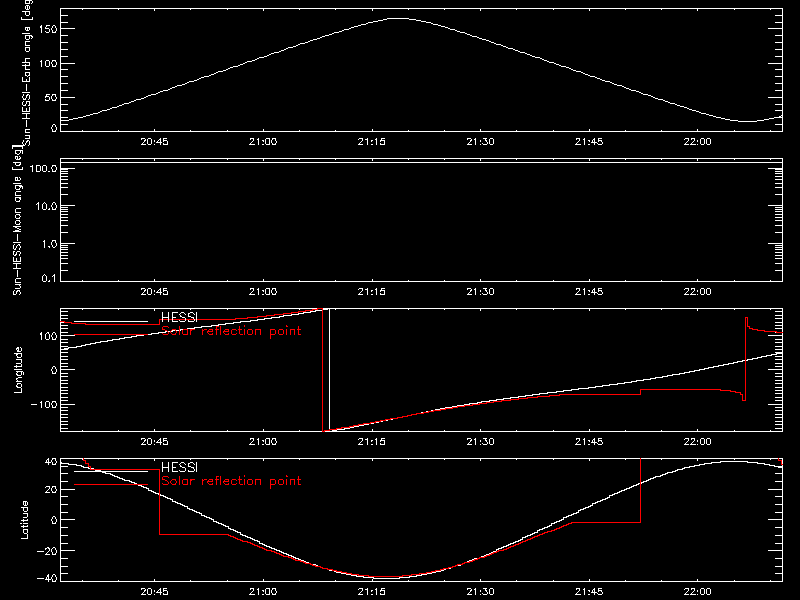Select 21:30 time label under Earth angle plot

tap(480, 142)
